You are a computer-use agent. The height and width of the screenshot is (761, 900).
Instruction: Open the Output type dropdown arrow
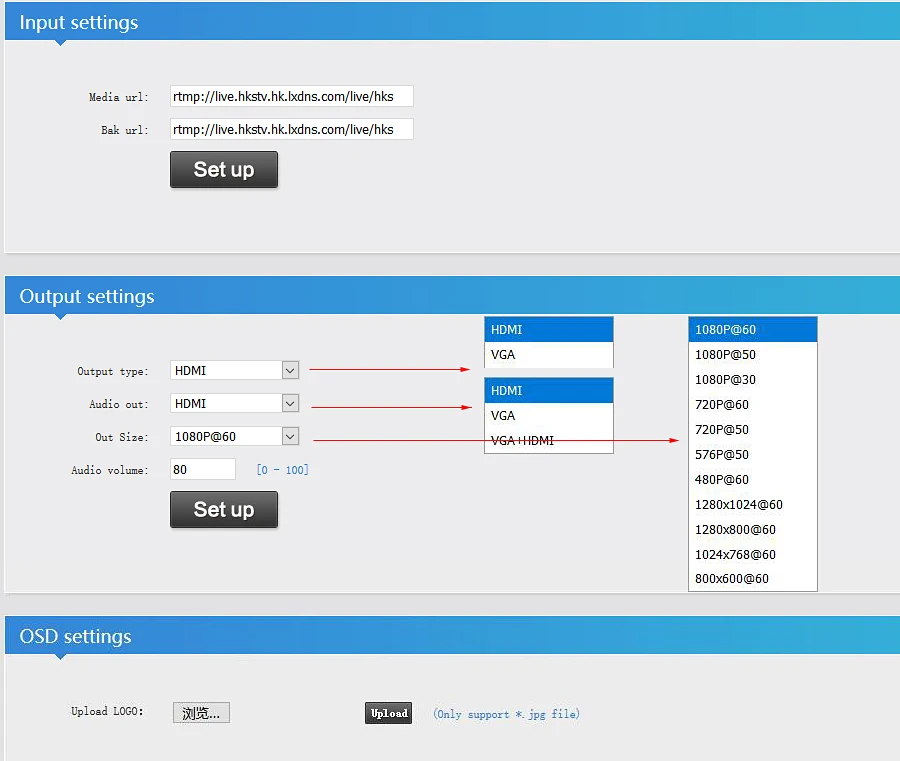[290, 370]
